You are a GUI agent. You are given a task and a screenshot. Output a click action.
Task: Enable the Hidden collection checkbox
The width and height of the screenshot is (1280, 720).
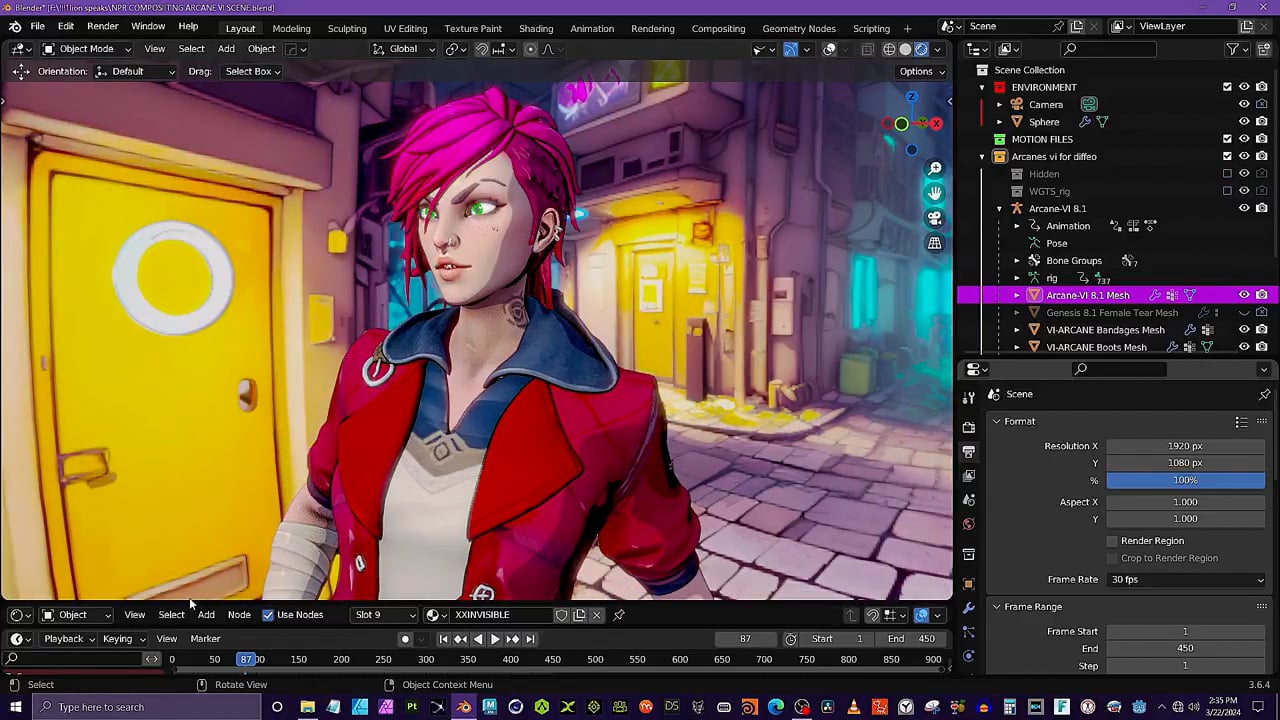point(1227,174)
